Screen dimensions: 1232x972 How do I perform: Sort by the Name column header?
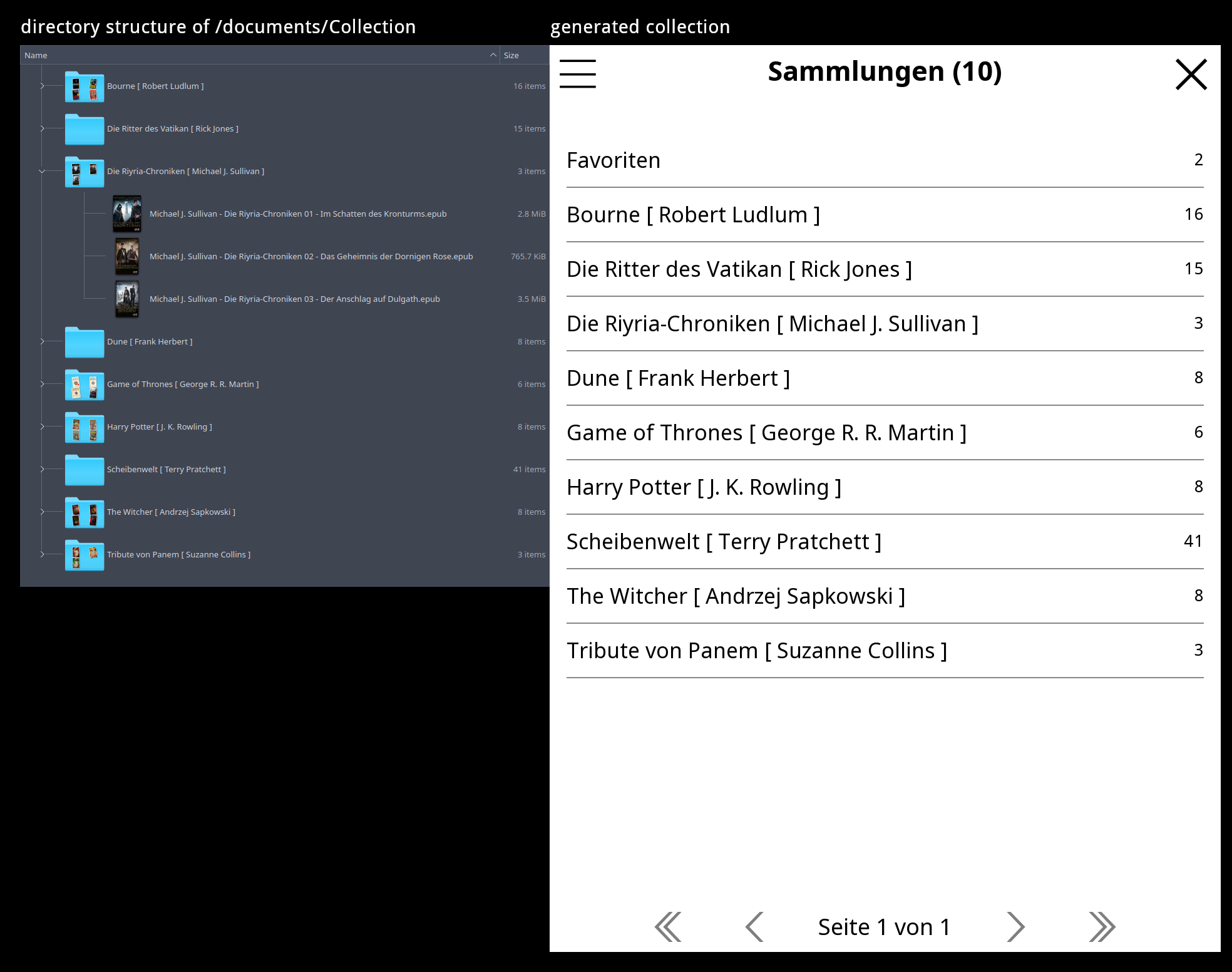(260, 55)
